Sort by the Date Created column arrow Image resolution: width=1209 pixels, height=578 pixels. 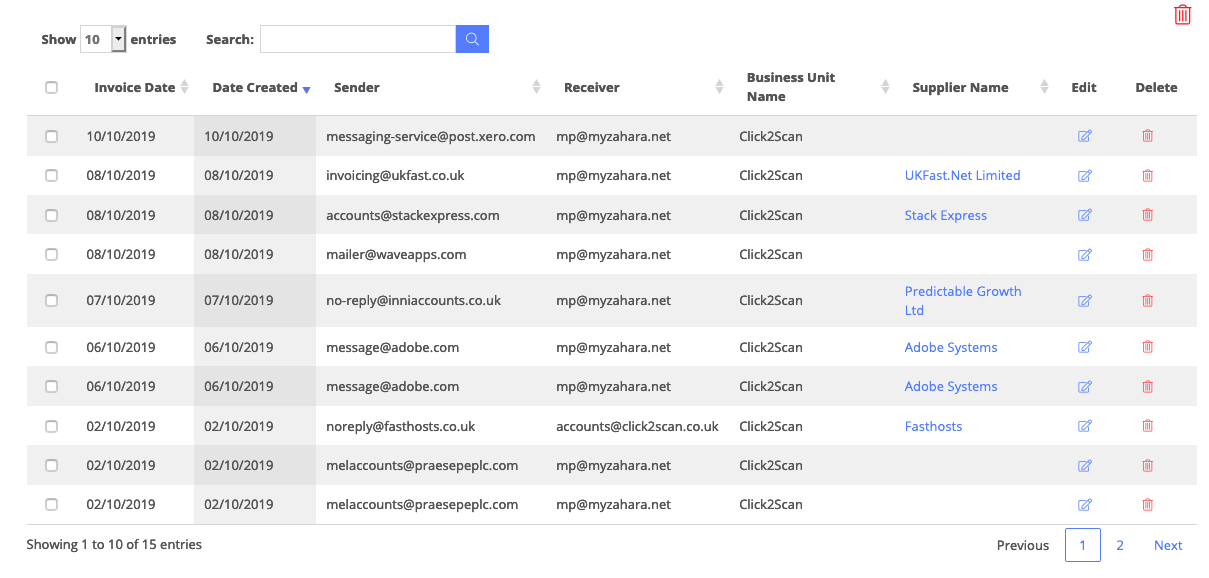tap(306, 90)
